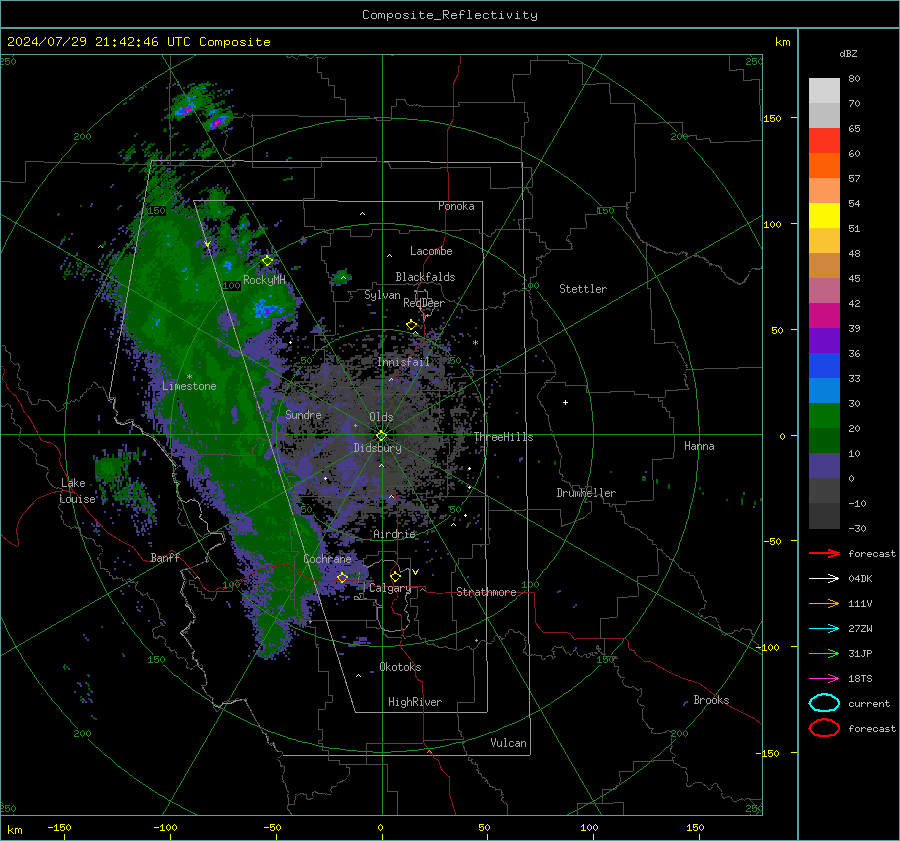
Task: Click the magenta 18TS arrow symbol
Action: [x=824, y=679]
